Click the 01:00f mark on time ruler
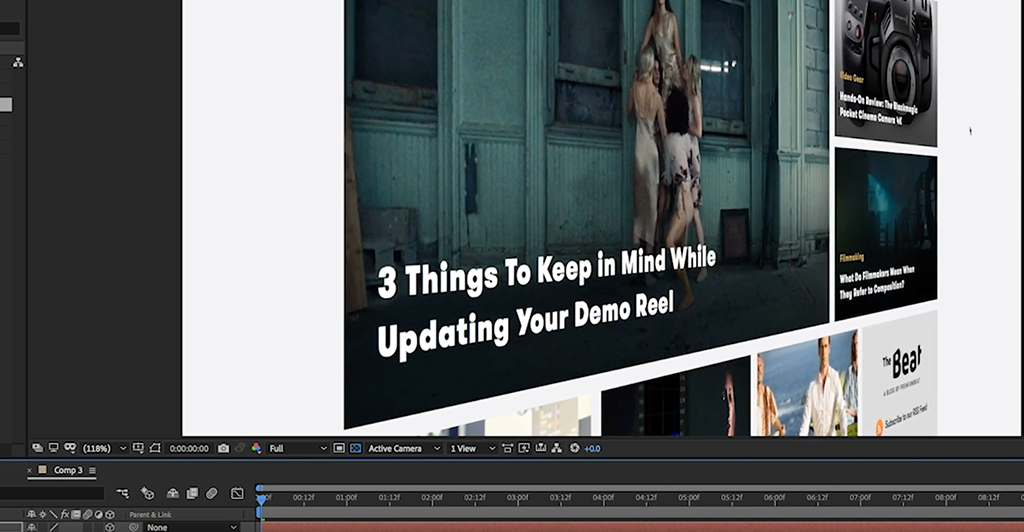The image size is (1024, 532). [346, 497]
